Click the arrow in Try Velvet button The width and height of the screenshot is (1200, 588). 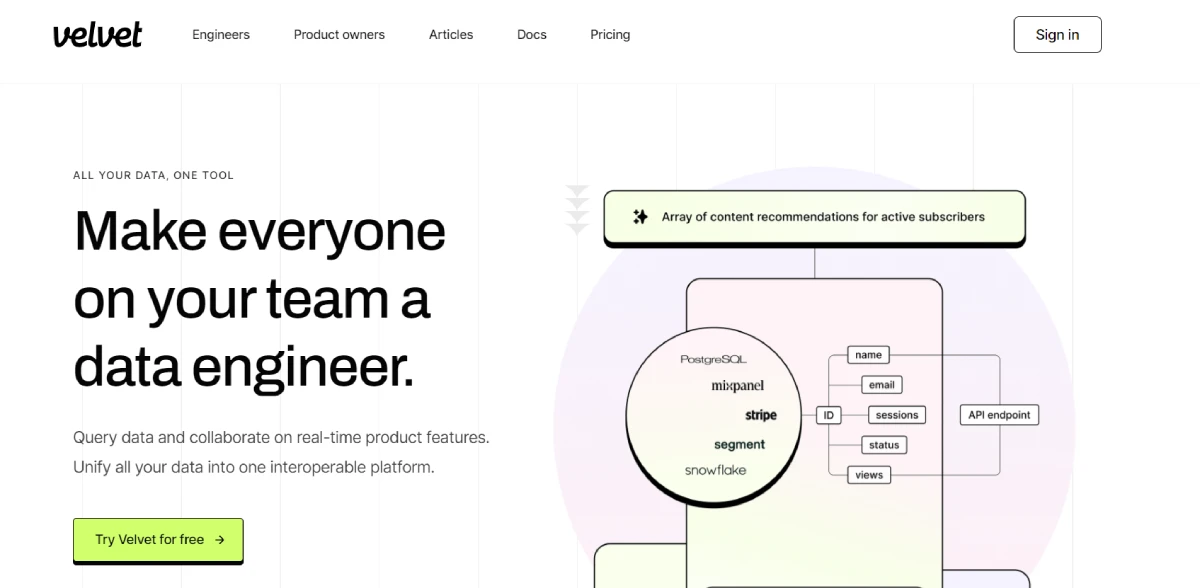220,540
